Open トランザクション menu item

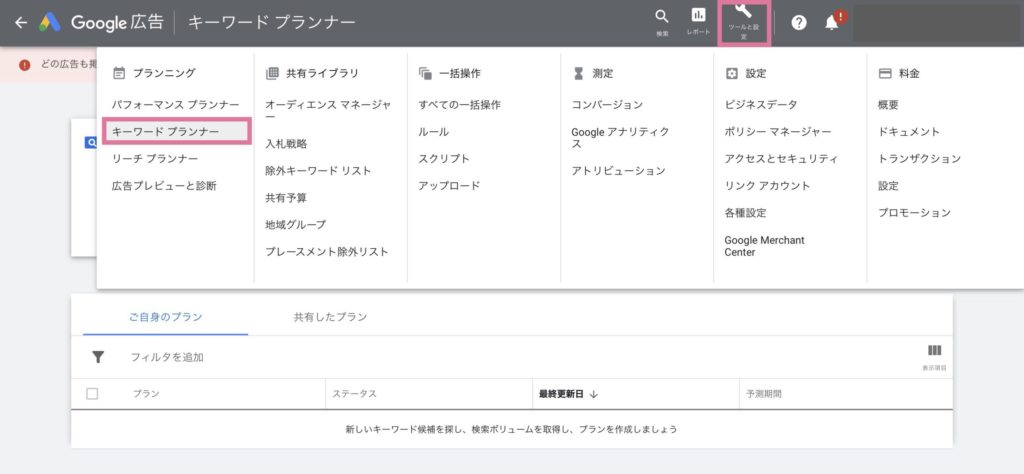pyautogui.click(x=920, y=159)
